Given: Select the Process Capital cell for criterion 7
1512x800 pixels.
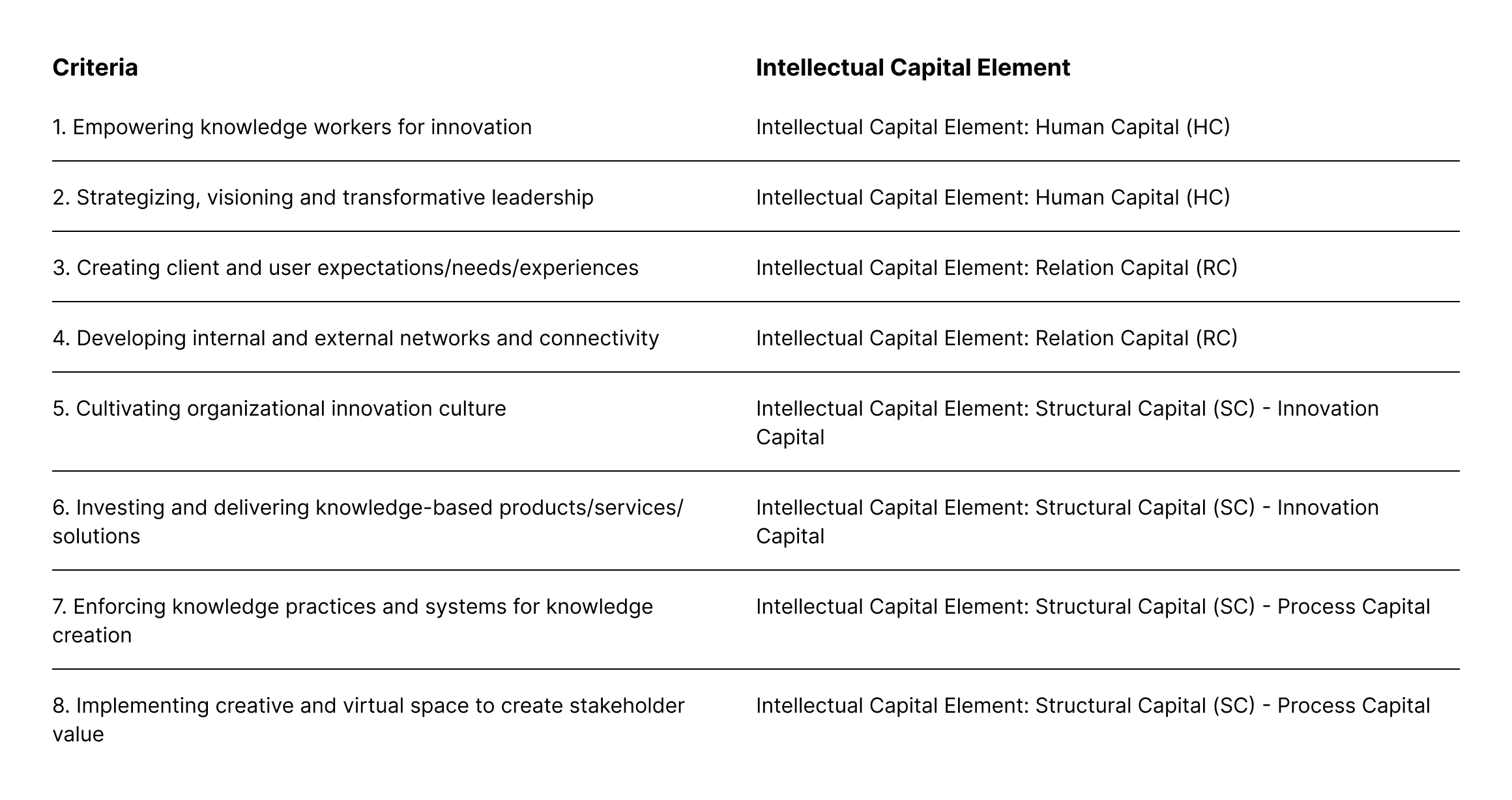Looking at the screenshot, I should click(x=1092, y=607).
